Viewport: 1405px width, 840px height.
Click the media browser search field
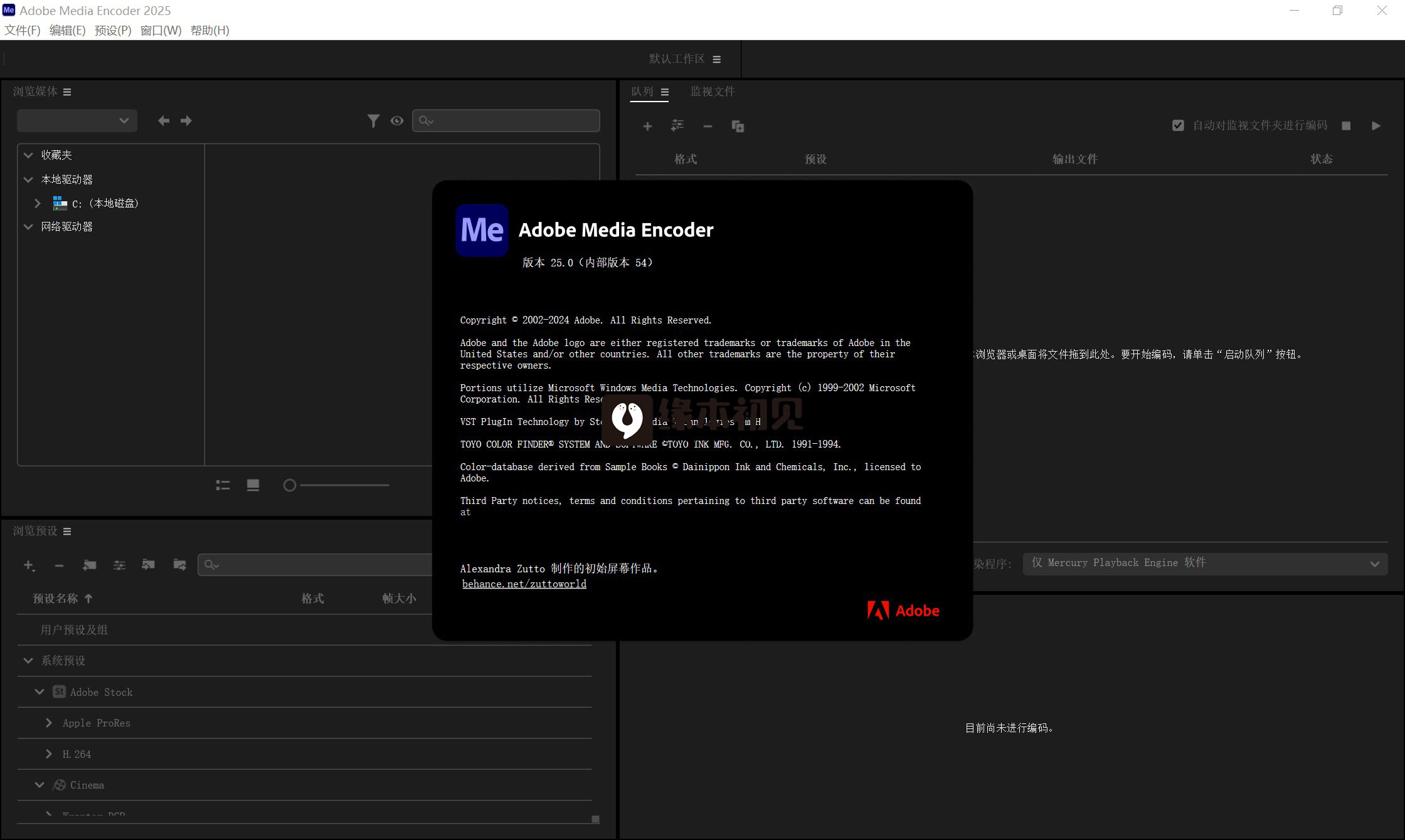tap(506, 120)
